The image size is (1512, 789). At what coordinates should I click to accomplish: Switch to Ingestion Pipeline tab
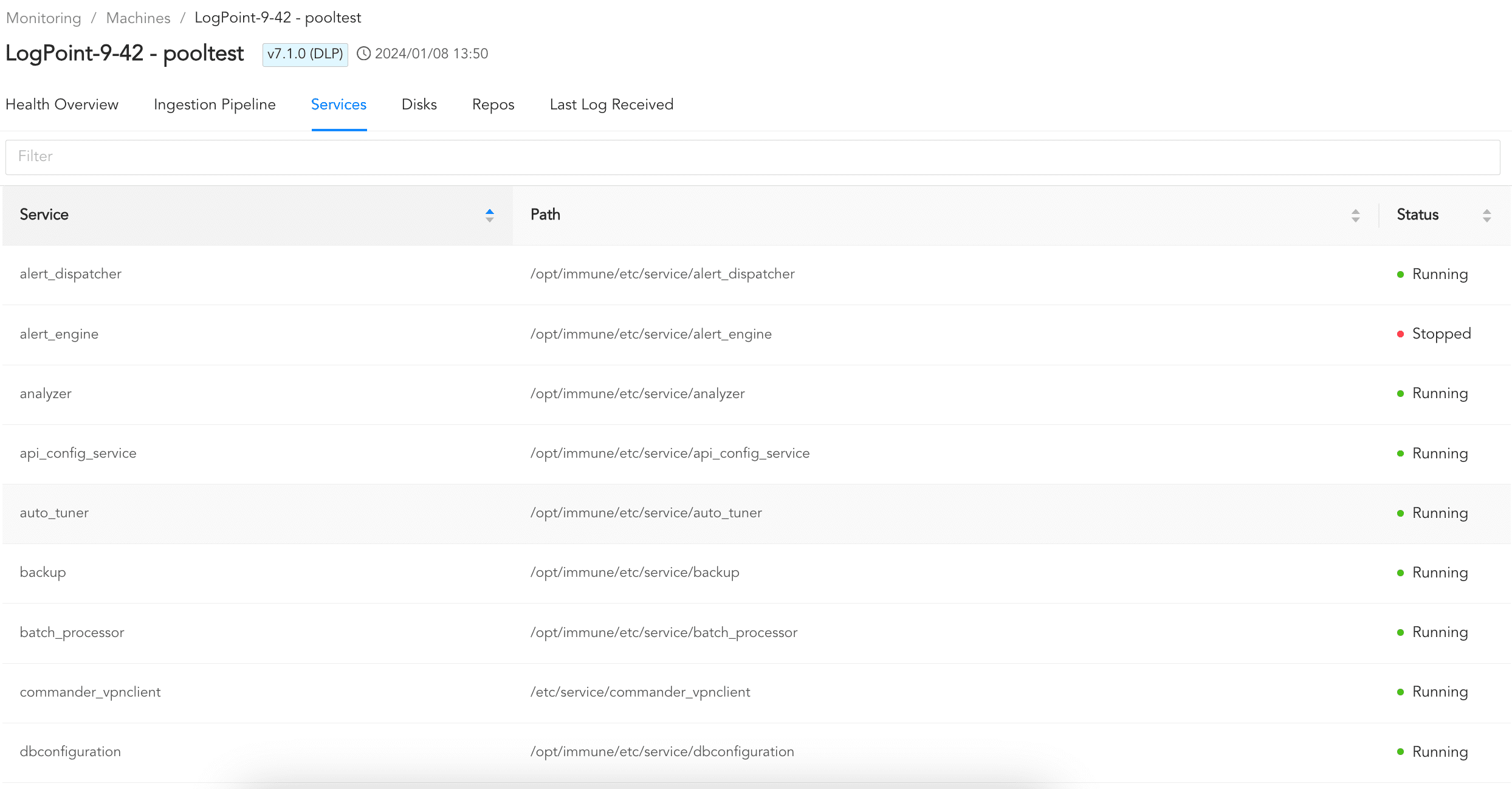[215, 105]
